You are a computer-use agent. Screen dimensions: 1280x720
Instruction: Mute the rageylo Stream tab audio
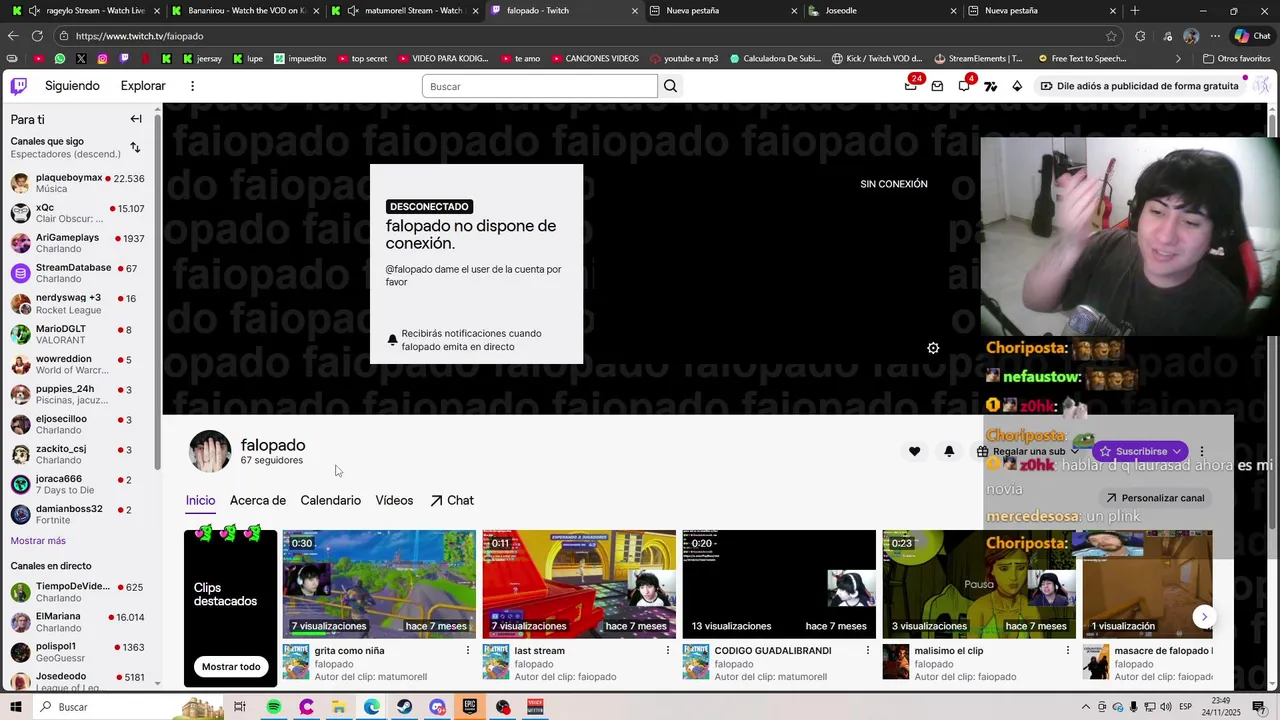35,11
